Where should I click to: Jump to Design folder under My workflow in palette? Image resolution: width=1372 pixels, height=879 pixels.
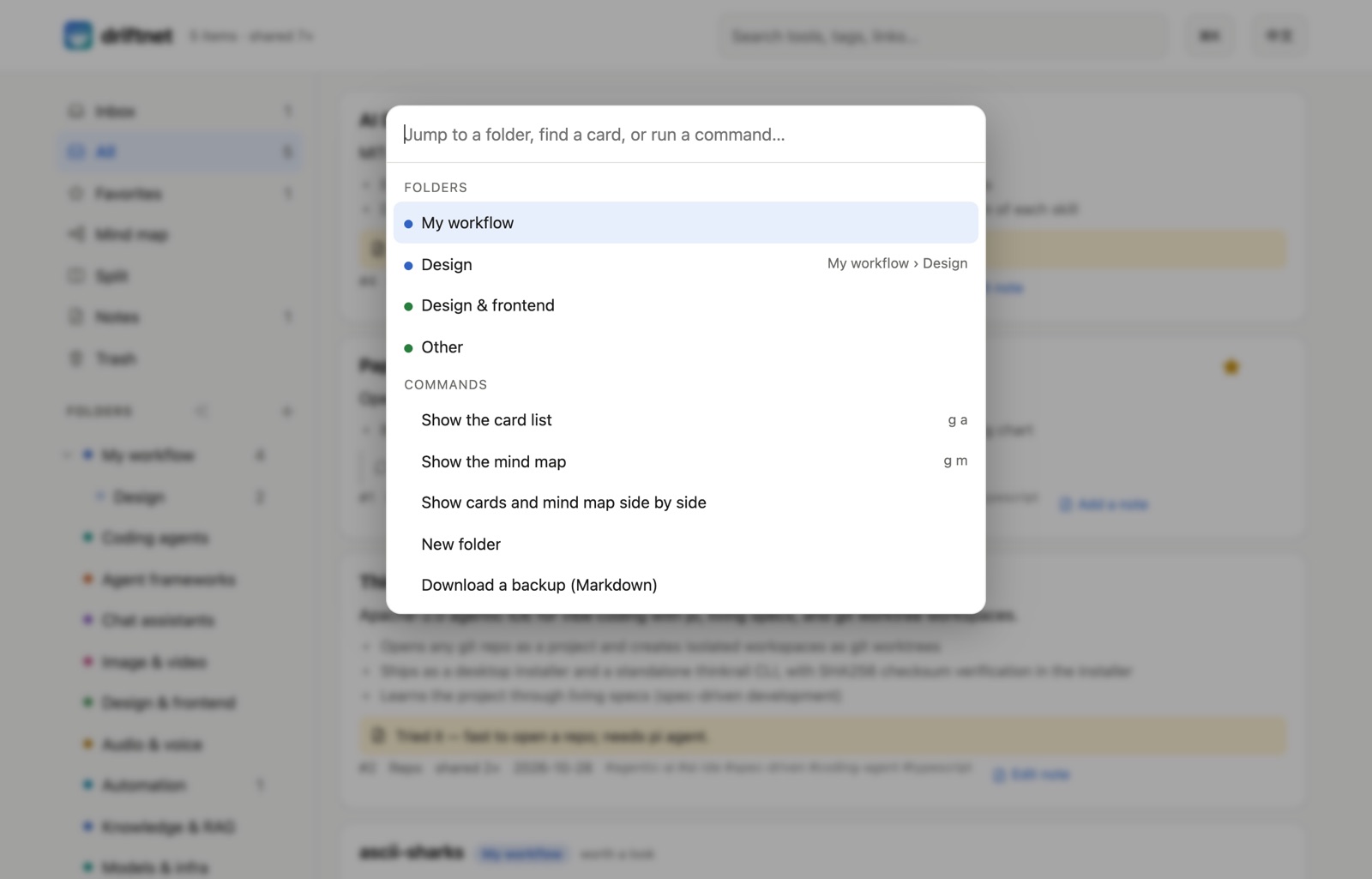(x=685, y=264)
